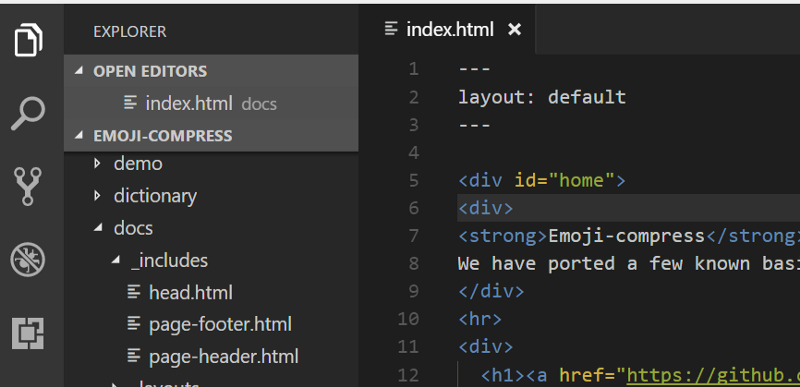
Task: Expand the demo folder
Action: (x=97, y=164)
